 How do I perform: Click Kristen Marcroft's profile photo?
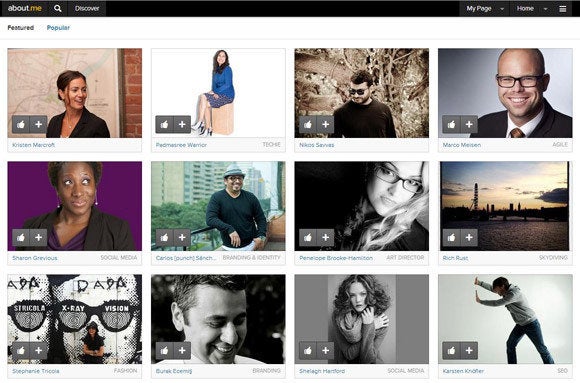pos(75,93)
